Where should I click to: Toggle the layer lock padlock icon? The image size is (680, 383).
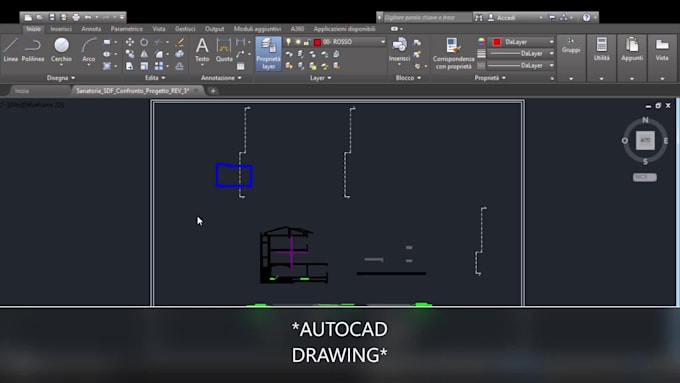tap(307, 42)
